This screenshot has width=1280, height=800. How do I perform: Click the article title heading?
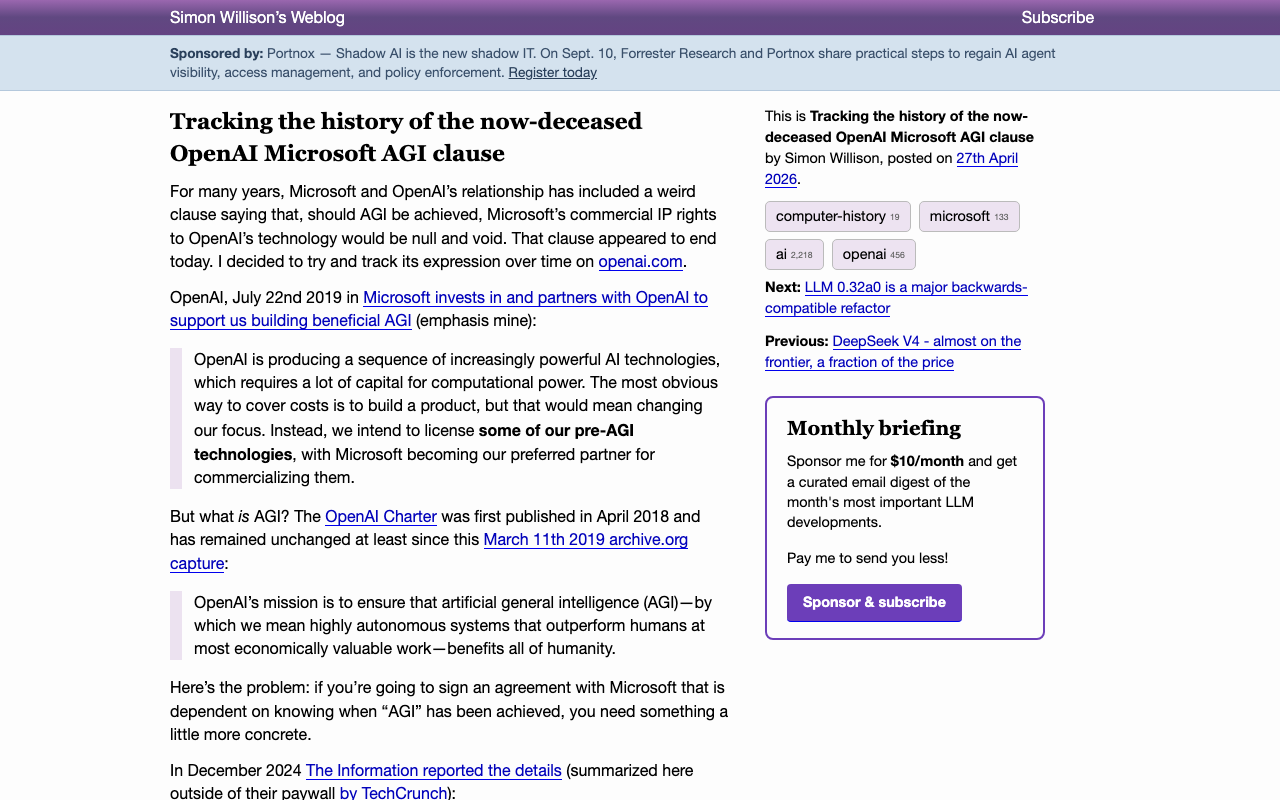coord(406,137)
